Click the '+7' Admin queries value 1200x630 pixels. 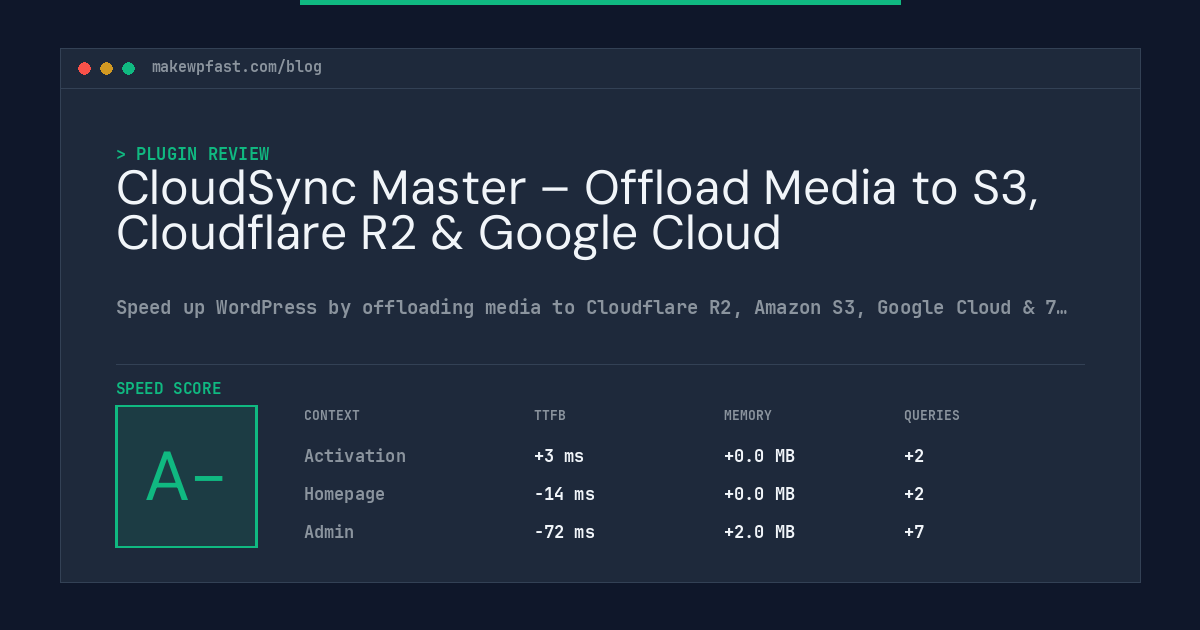(x=914, y=532)
